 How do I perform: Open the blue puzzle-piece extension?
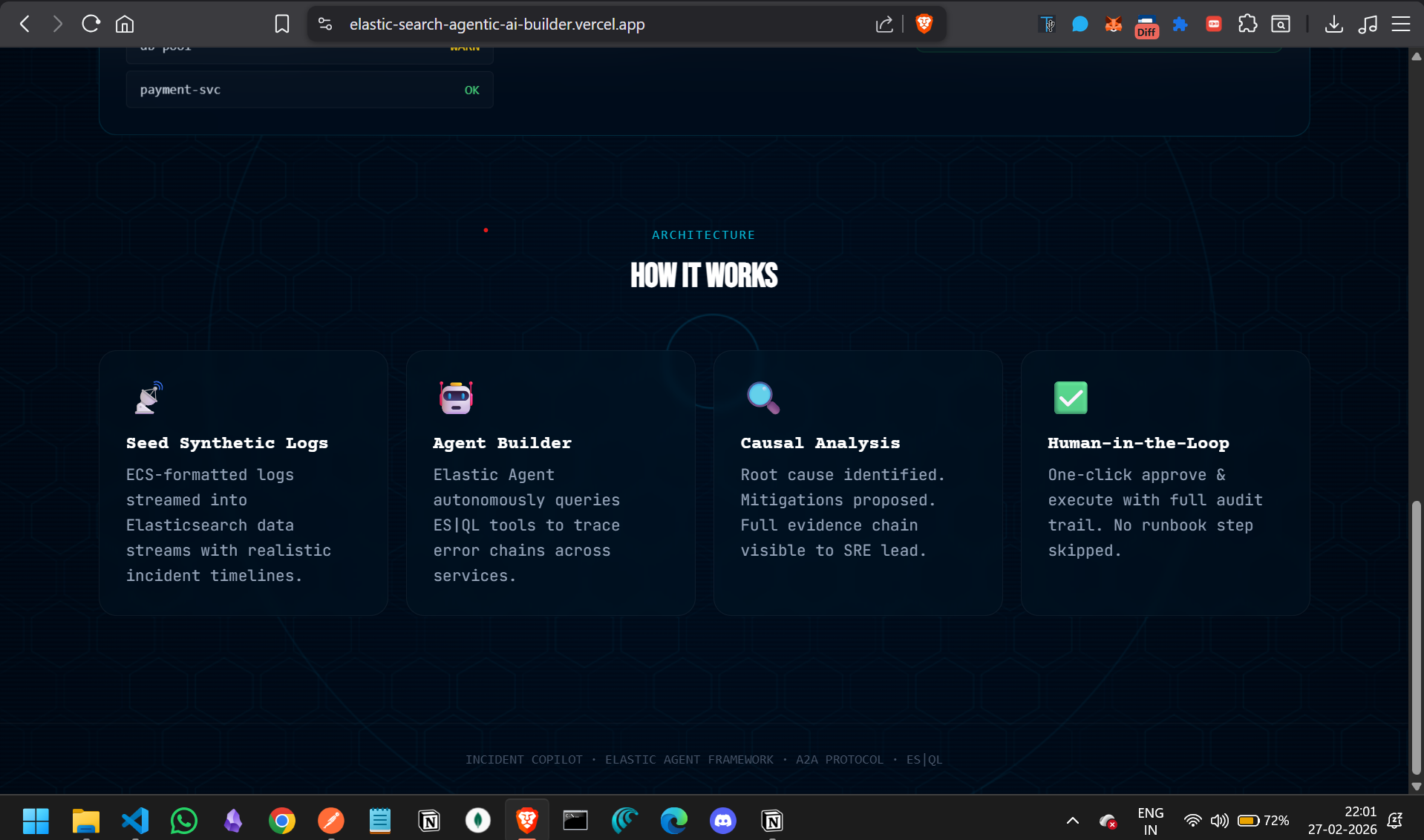(1180, 24)
